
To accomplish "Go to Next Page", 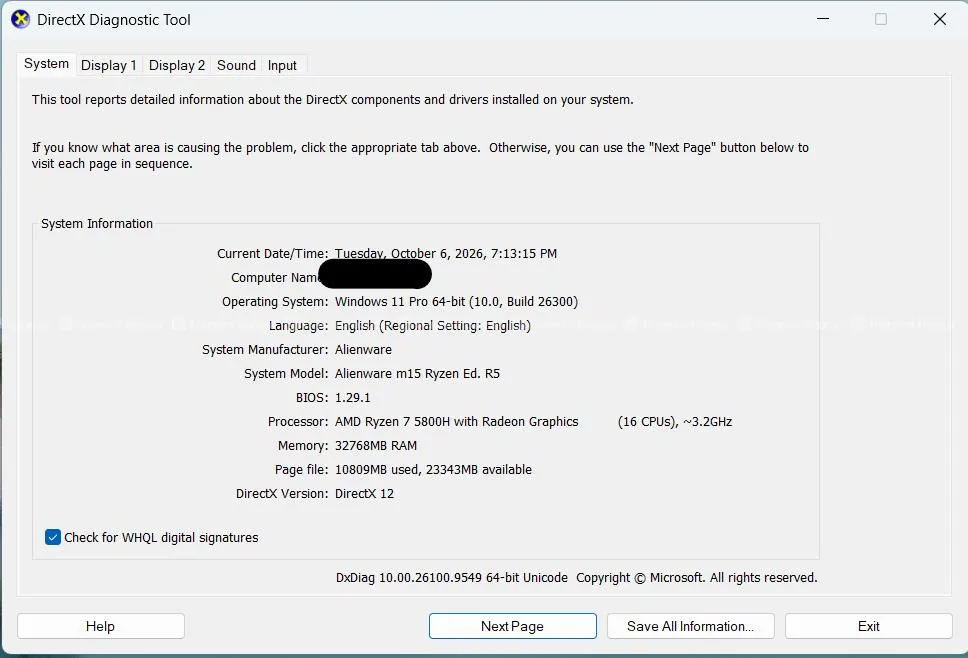I will 512,626.
